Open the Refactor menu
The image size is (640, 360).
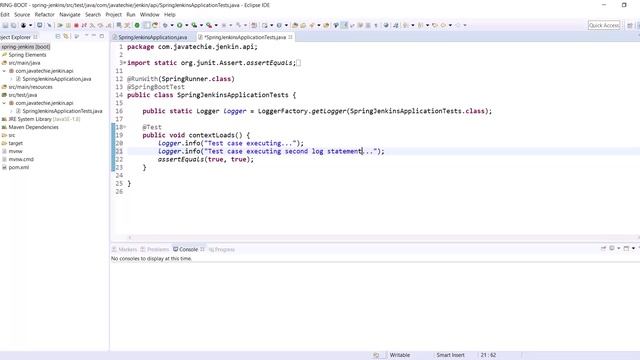(44, 15)
